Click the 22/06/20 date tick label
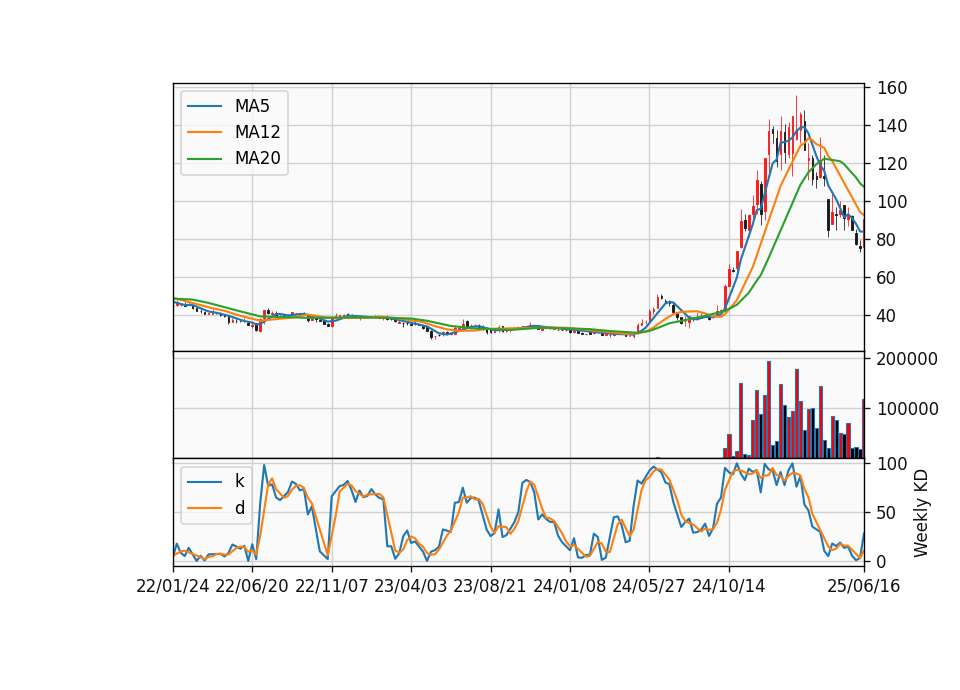960x690 pixels. pyautogui.click(x=252, y=586)
